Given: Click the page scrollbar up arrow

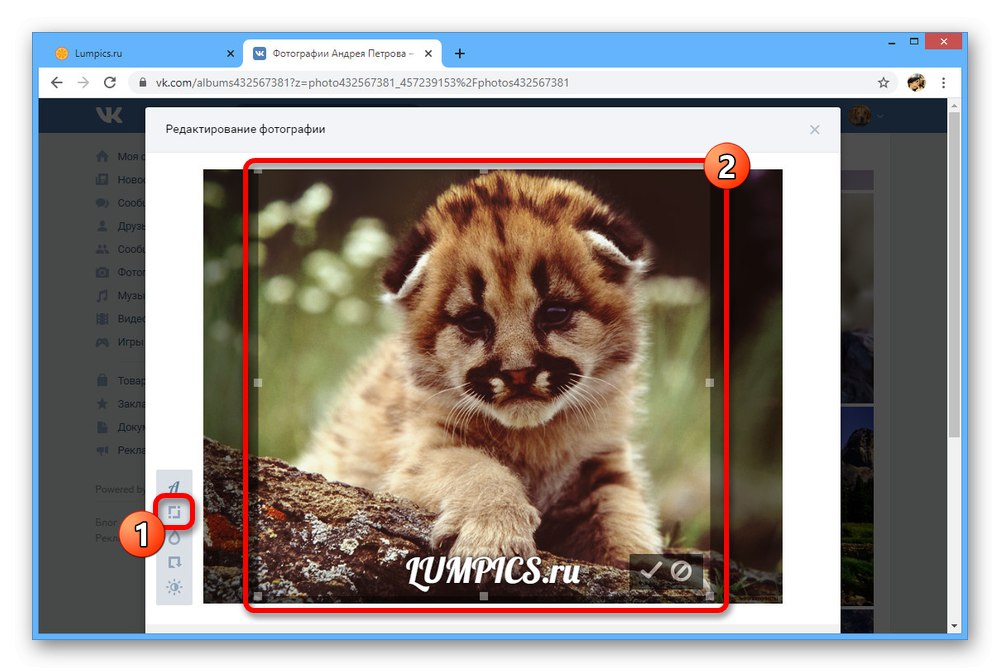Looking at the screenshot, I should click(954, 105).
